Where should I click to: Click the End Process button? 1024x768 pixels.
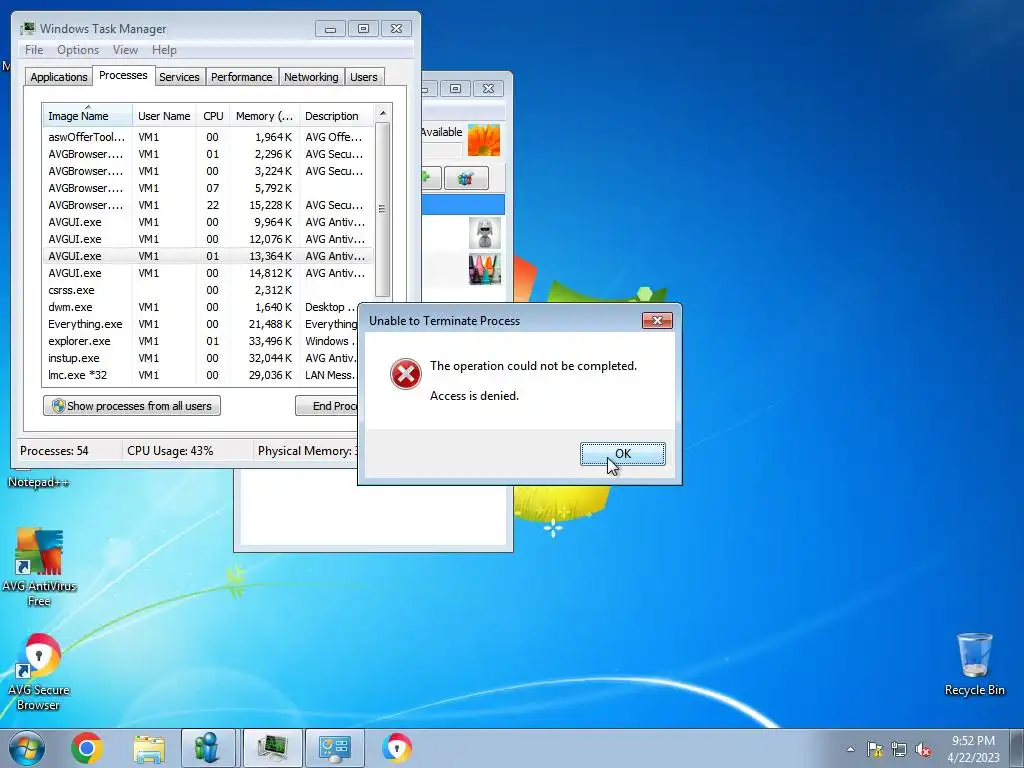327,406
